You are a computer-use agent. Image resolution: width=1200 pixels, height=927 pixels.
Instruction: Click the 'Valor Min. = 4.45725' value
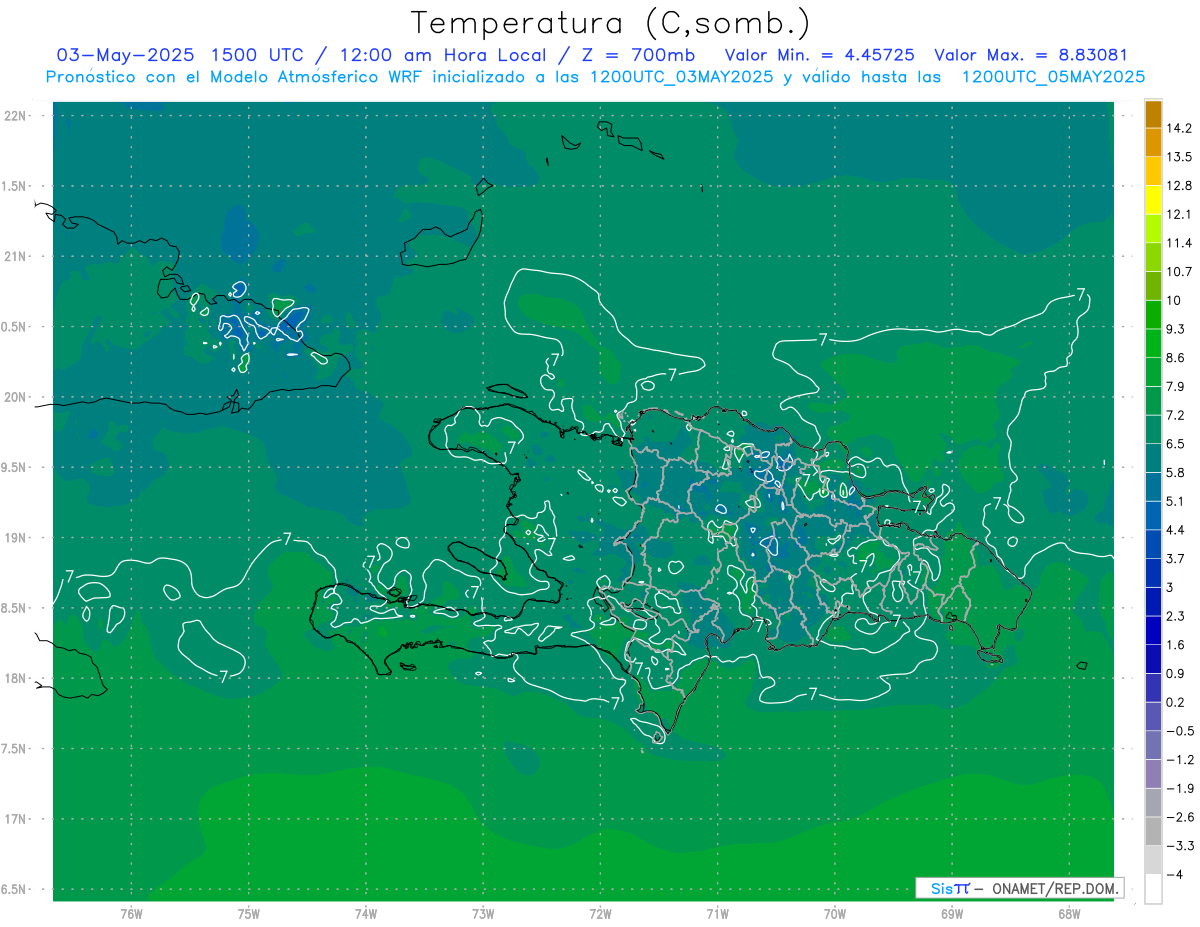click(x=819, y=55)
